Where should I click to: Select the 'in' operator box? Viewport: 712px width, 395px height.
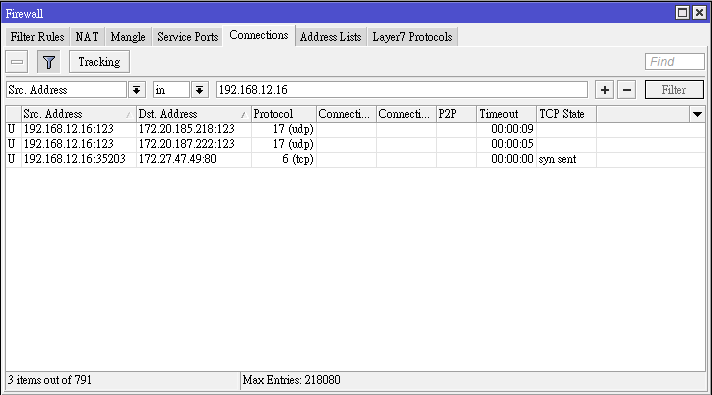171,90
